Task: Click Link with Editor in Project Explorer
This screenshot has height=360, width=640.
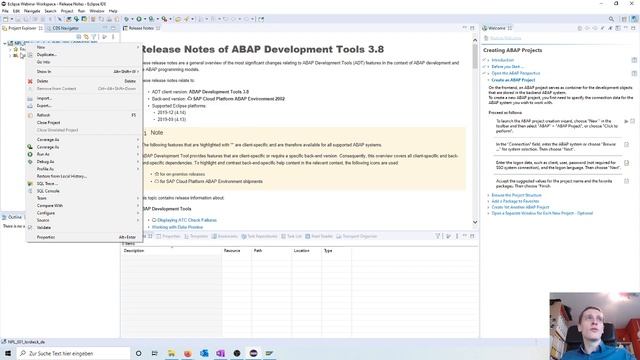Action: coord(86,37)
